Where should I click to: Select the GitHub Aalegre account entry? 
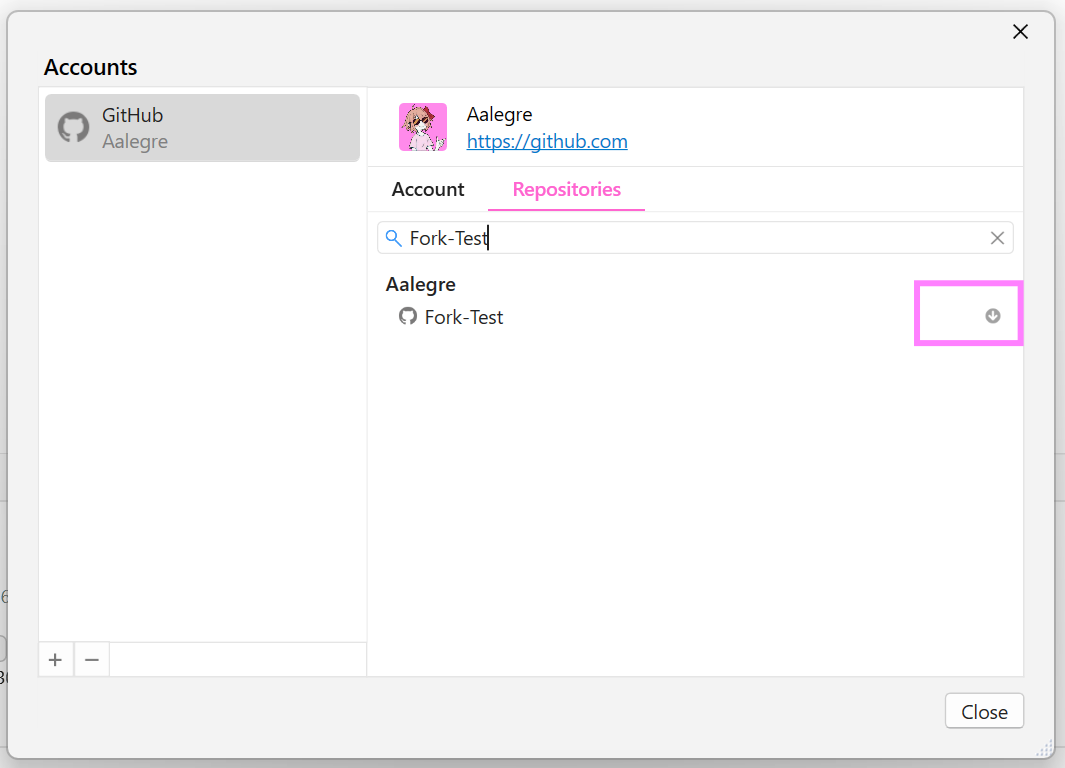click(x=202, y=128)
